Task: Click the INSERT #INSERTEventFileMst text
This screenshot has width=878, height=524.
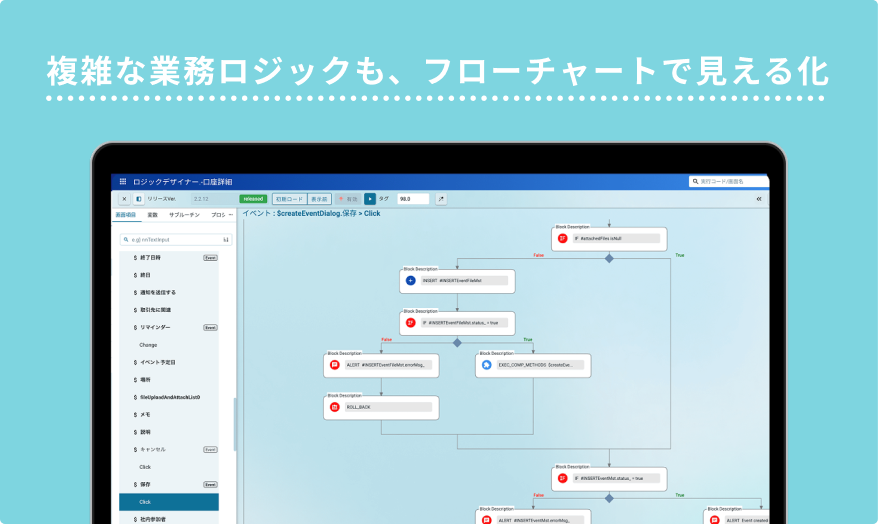Action: (x=452, y=280)
